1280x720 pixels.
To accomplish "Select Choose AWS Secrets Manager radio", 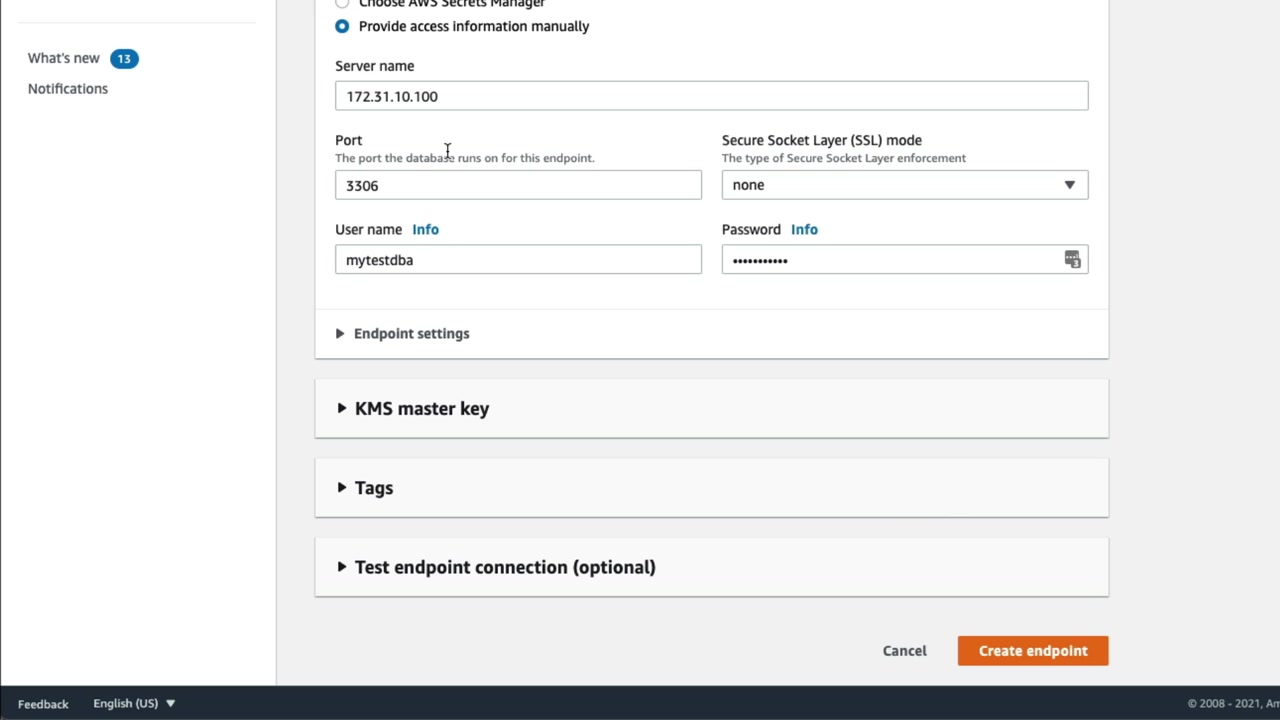I will (342, 4).
